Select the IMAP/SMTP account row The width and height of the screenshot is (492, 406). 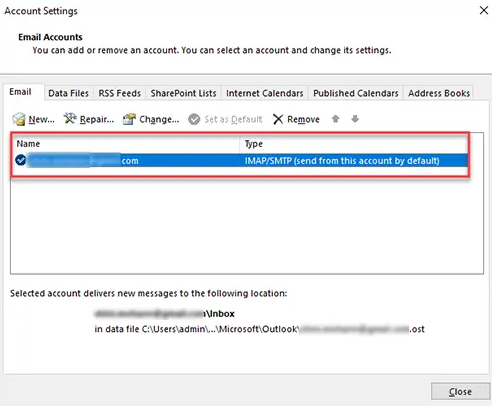(241, 161)
